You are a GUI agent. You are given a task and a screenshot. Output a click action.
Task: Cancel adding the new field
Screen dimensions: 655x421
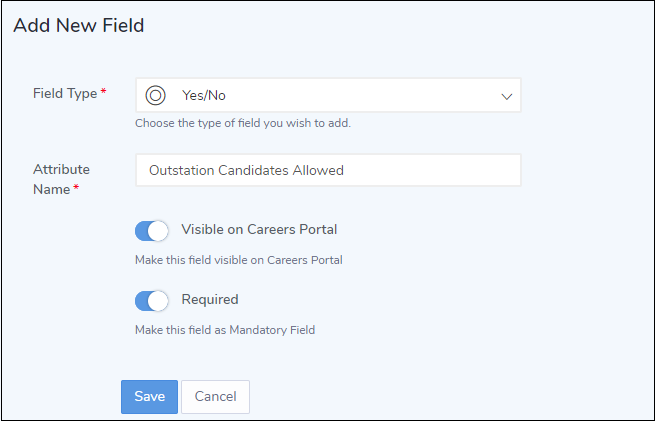click(215, 397)
